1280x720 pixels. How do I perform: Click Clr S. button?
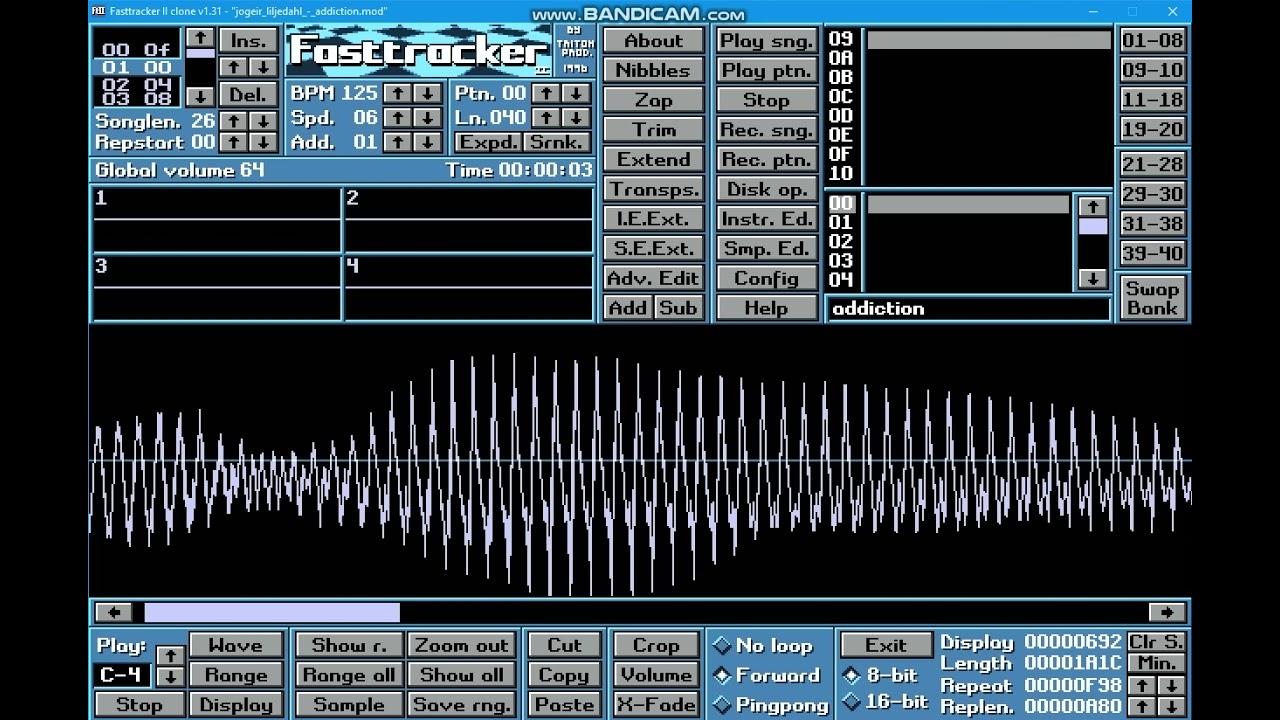[1156, 642]
